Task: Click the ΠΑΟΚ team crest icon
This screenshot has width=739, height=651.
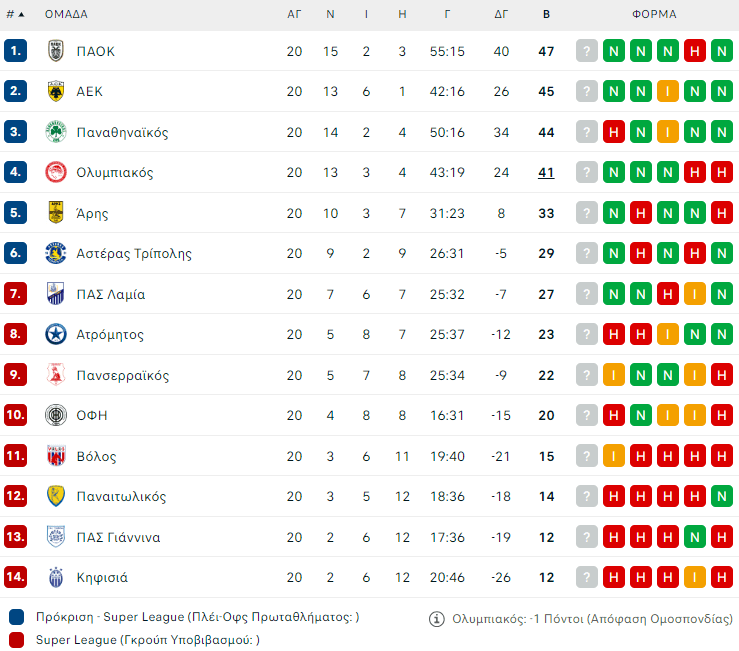Action: click(x=56, y=51)
